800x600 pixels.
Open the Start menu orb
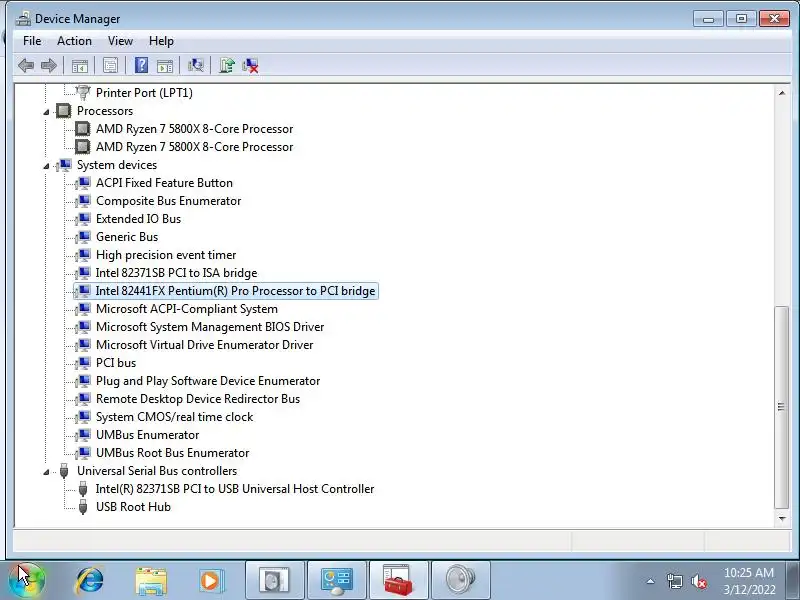tap(27, 580)
